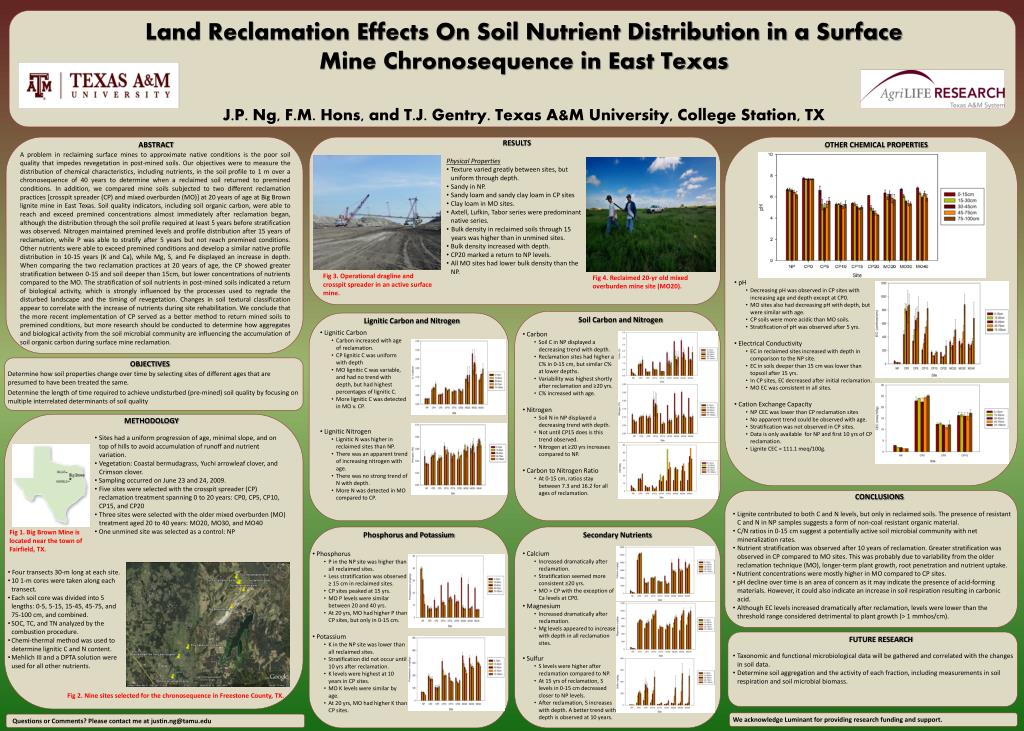Open the lignitic carbon bar chart

click(458, 378)
